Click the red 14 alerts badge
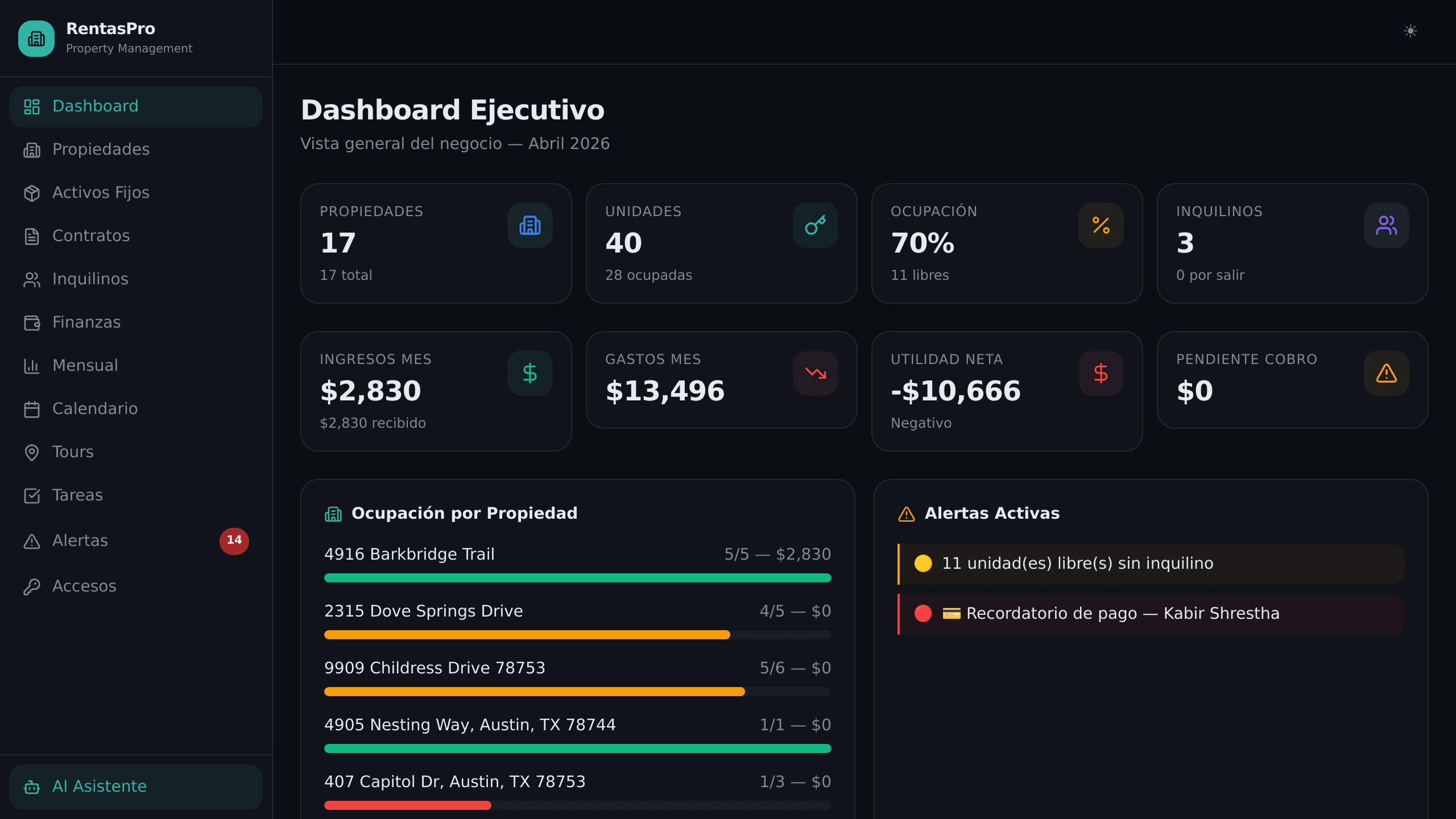 234,540
